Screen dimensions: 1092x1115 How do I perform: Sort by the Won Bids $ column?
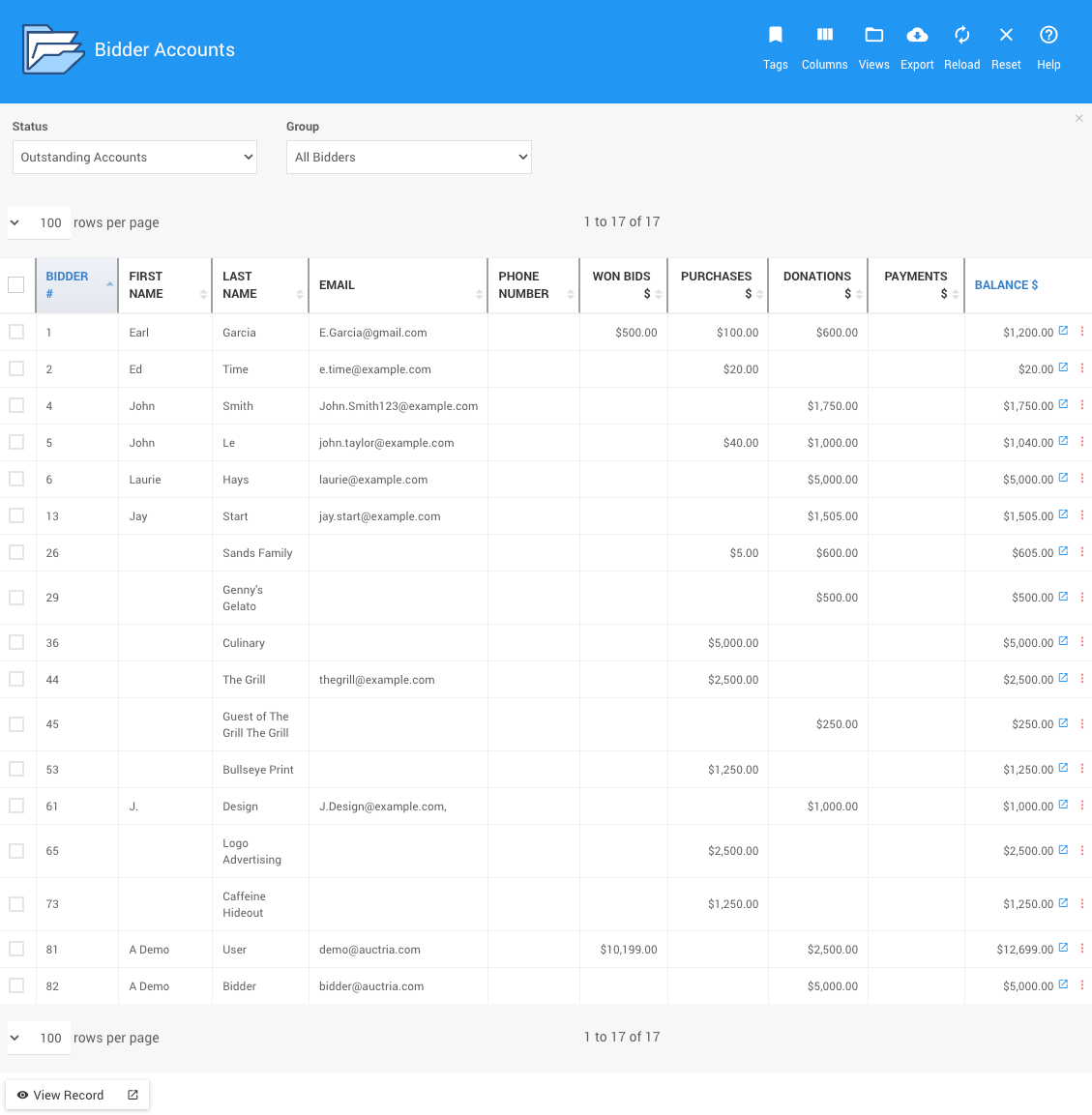coord(623,285)
